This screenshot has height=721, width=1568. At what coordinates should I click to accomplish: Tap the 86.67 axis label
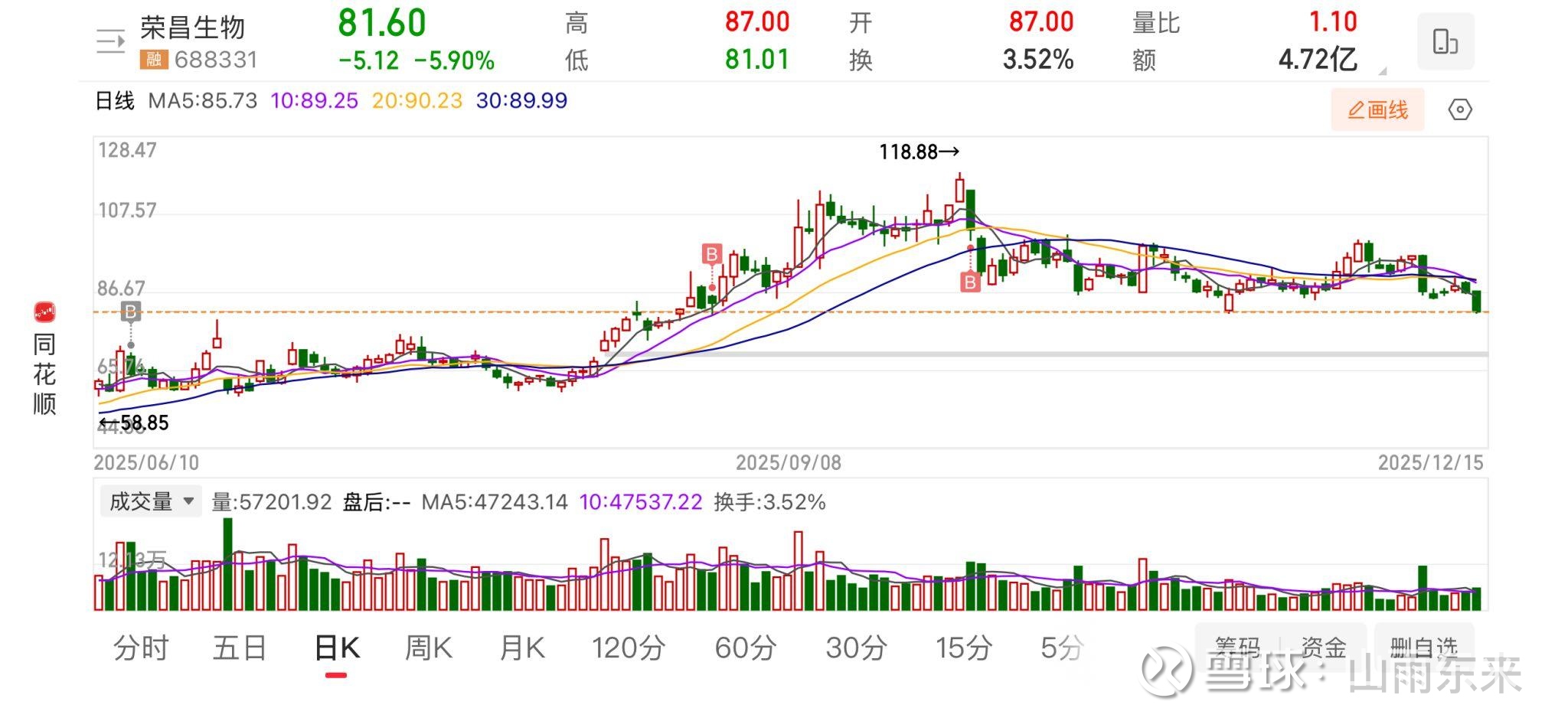[121, 289]
